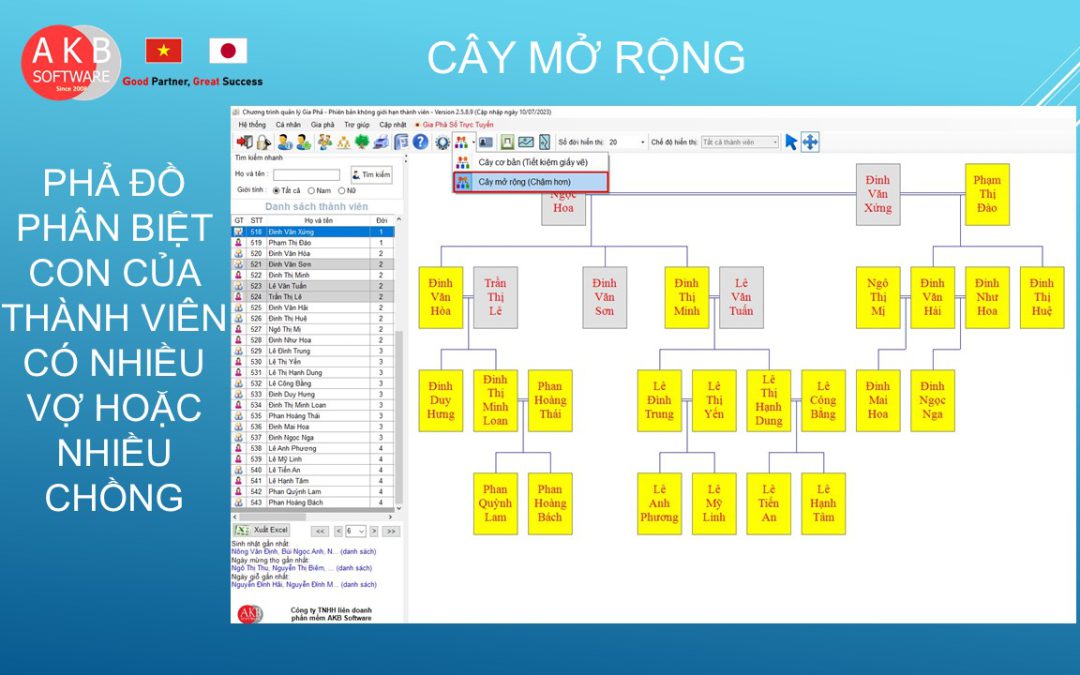This screenshot has height=675, width=1080.
Task: Click the add member (green plus) icon
Action: coord(304,142)
